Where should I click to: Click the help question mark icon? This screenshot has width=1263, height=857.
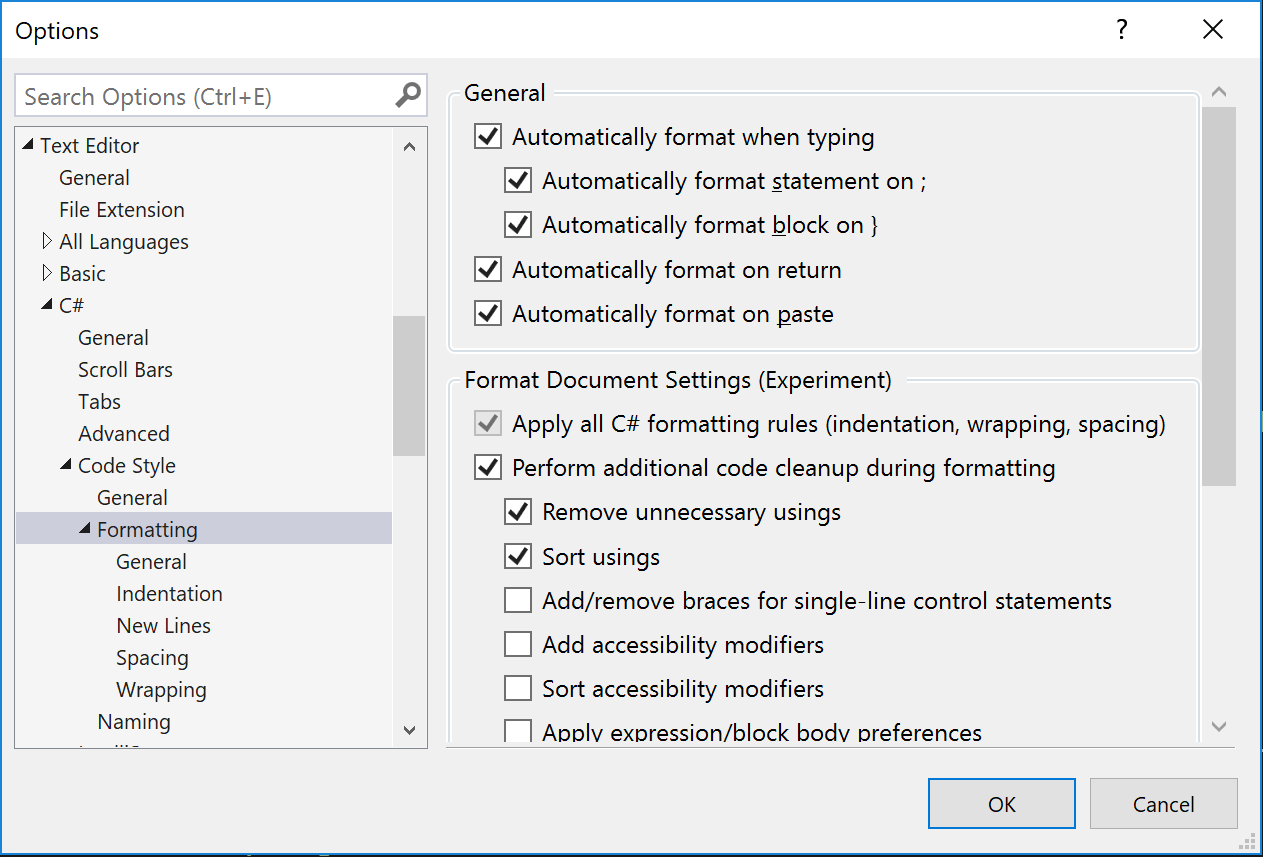pyautogui.click(x=1122, y=30)
